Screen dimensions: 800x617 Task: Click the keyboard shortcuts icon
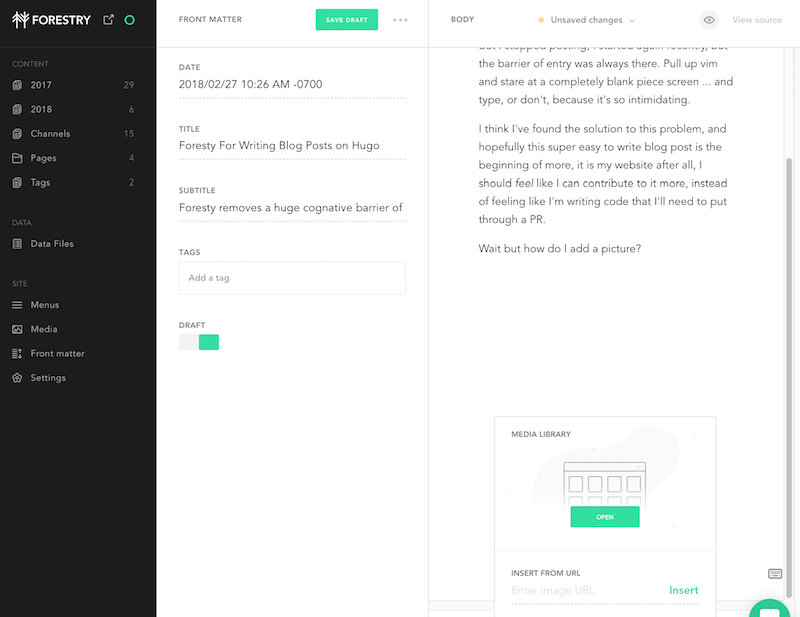(x=775, y=574)
